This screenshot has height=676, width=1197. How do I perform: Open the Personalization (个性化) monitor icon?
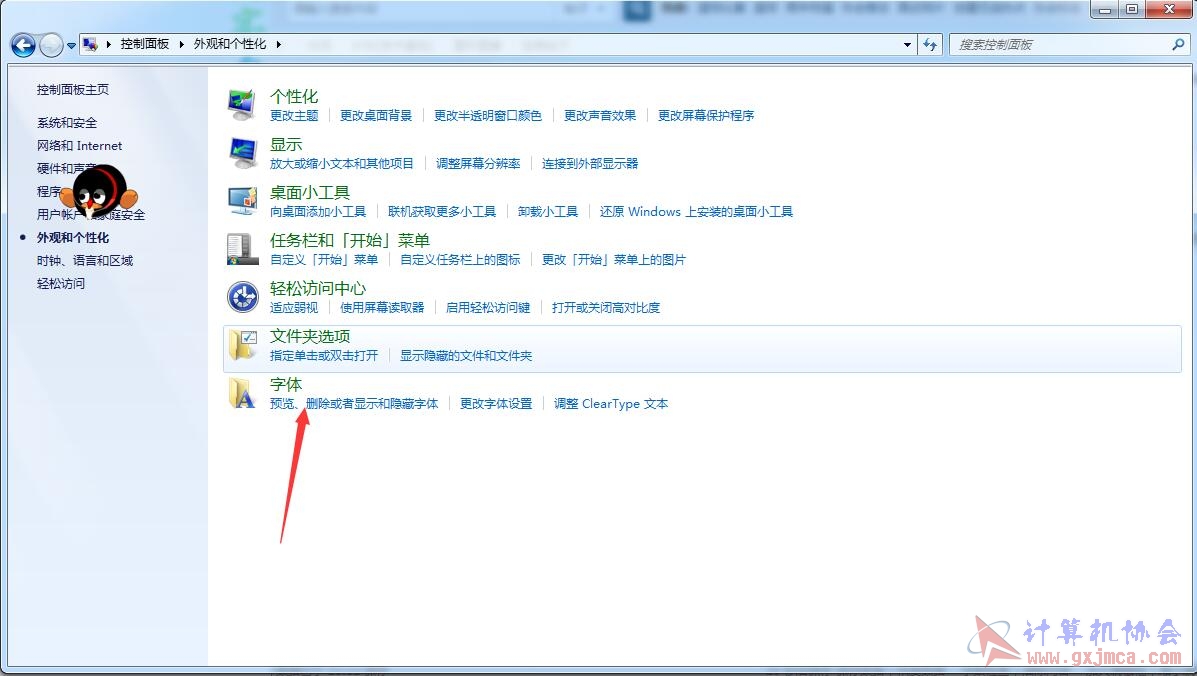point(242,105)
